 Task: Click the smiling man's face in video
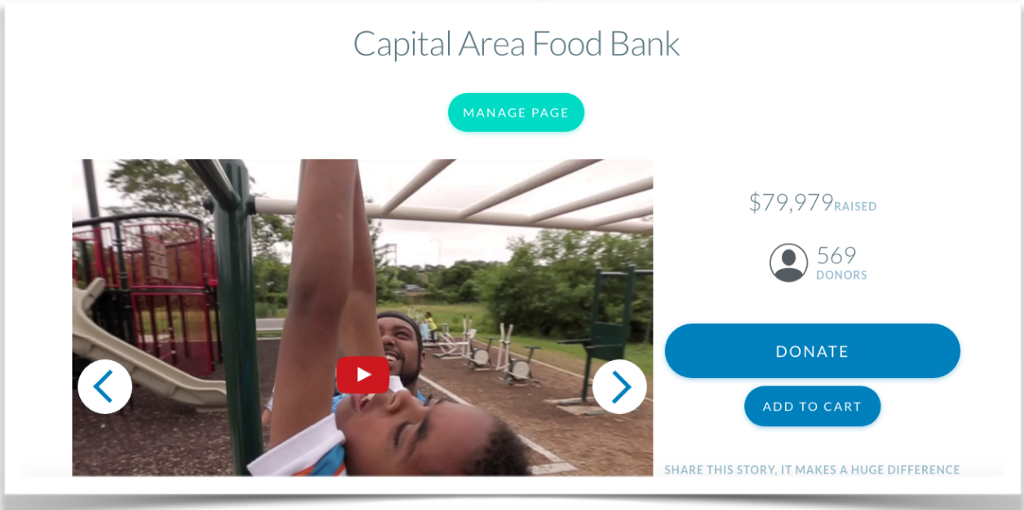(402, 349)
